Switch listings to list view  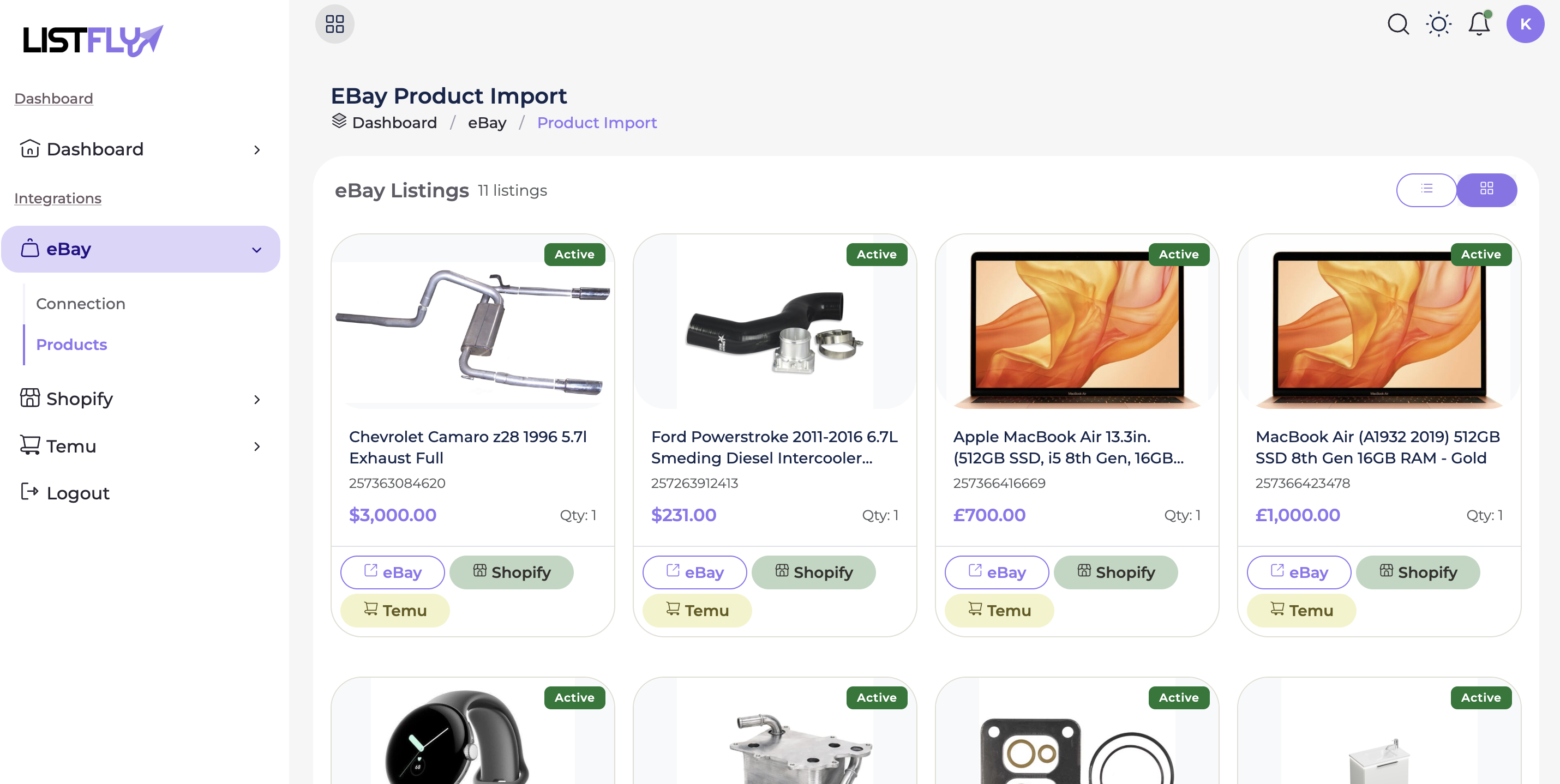tap(1427, 190)
